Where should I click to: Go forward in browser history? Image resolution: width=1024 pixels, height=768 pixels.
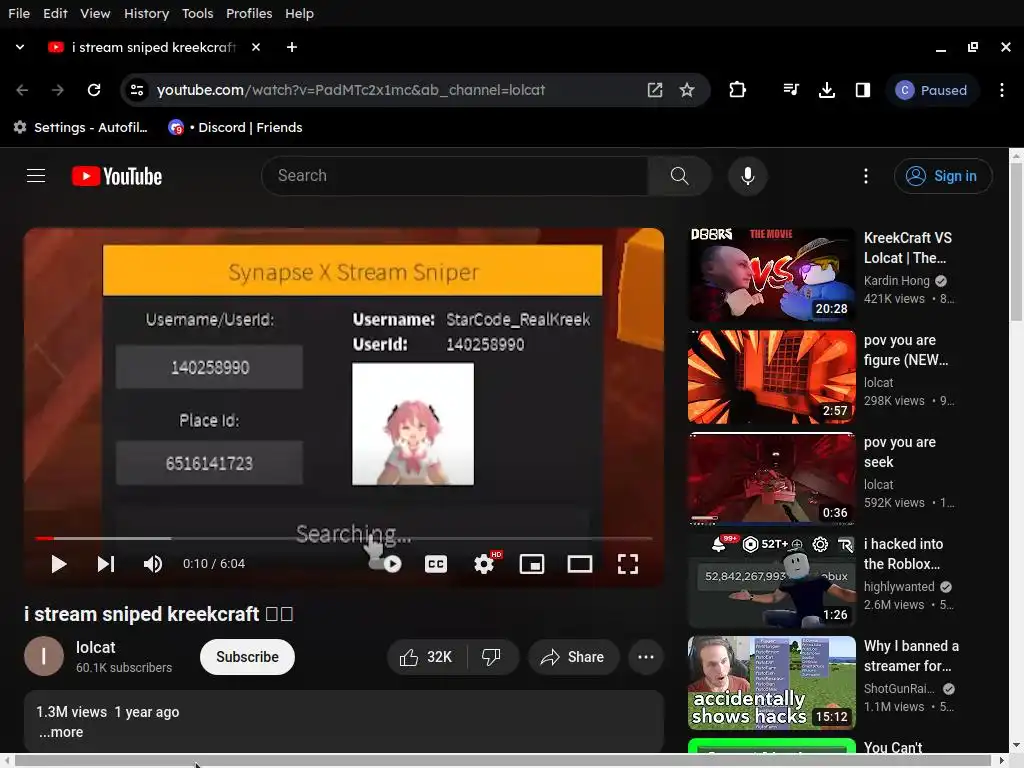(57, 90)
